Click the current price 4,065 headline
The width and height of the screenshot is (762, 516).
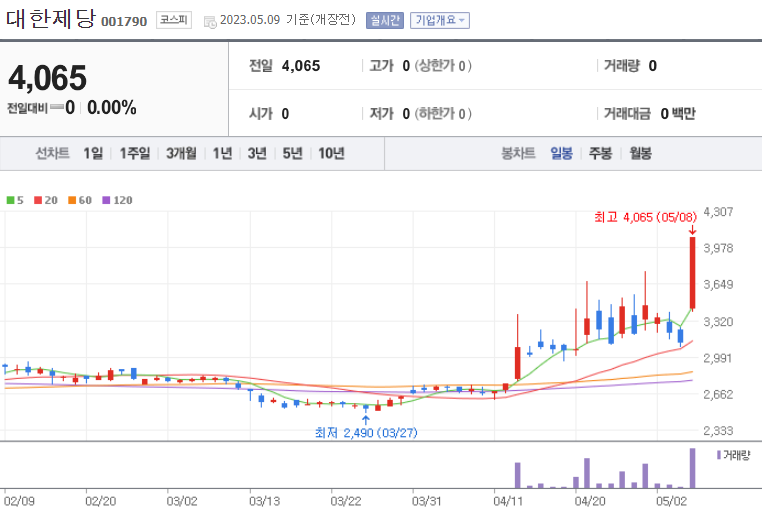point(48,78)
